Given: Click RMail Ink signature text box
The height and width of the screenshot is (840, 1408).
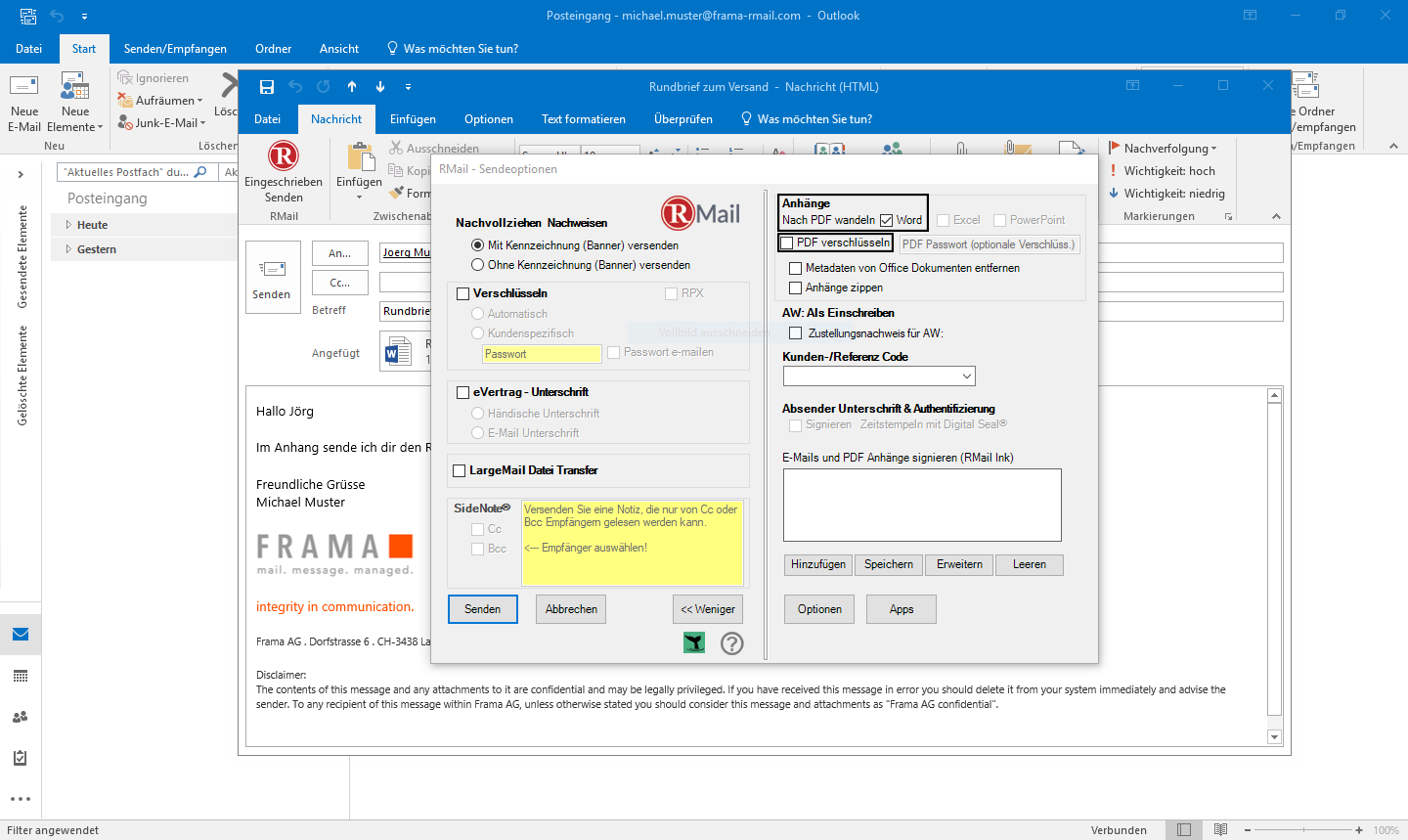Looking at the screenshot, I should coord(922,505).
